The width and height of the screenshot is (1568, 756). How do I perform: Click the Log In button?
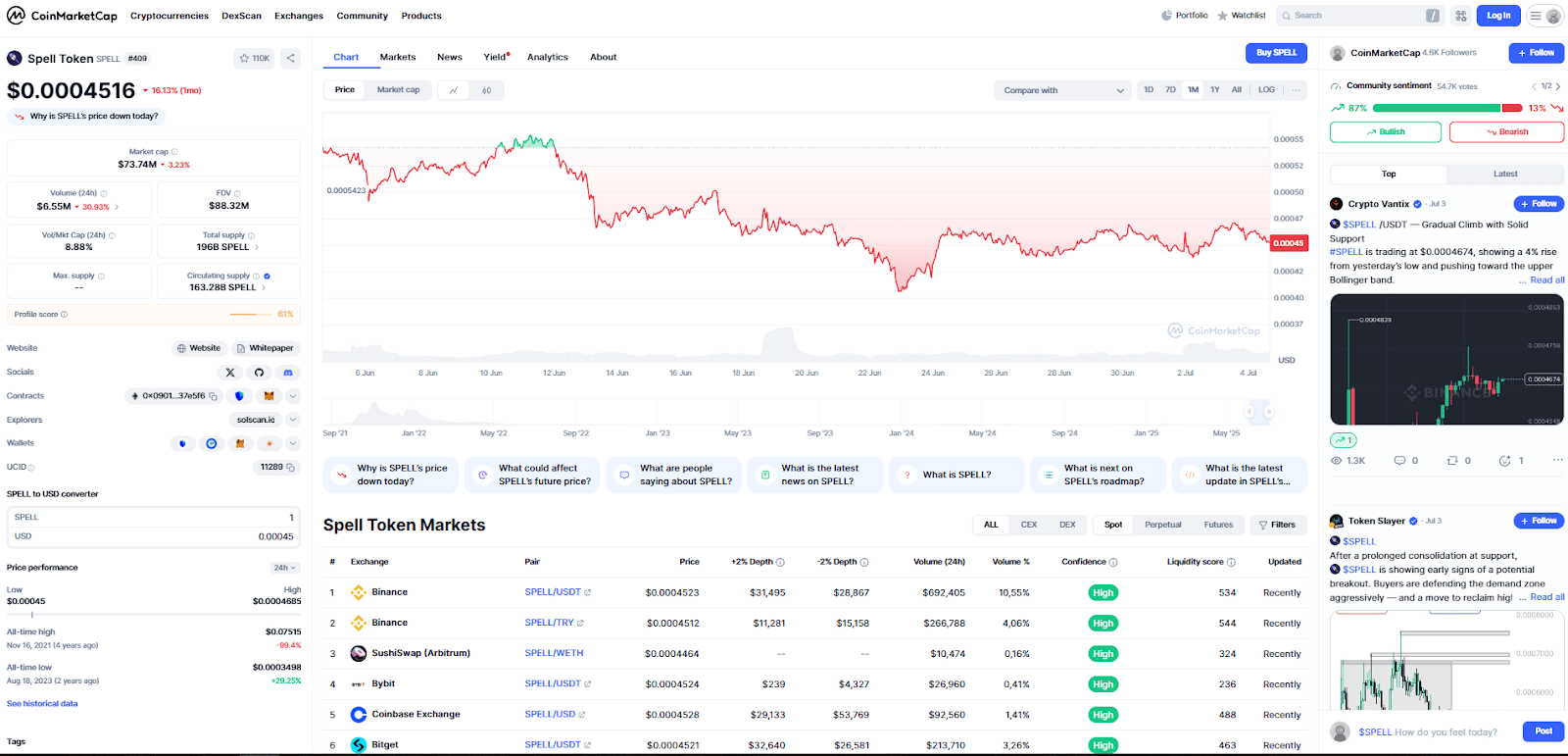point(1498,16)
